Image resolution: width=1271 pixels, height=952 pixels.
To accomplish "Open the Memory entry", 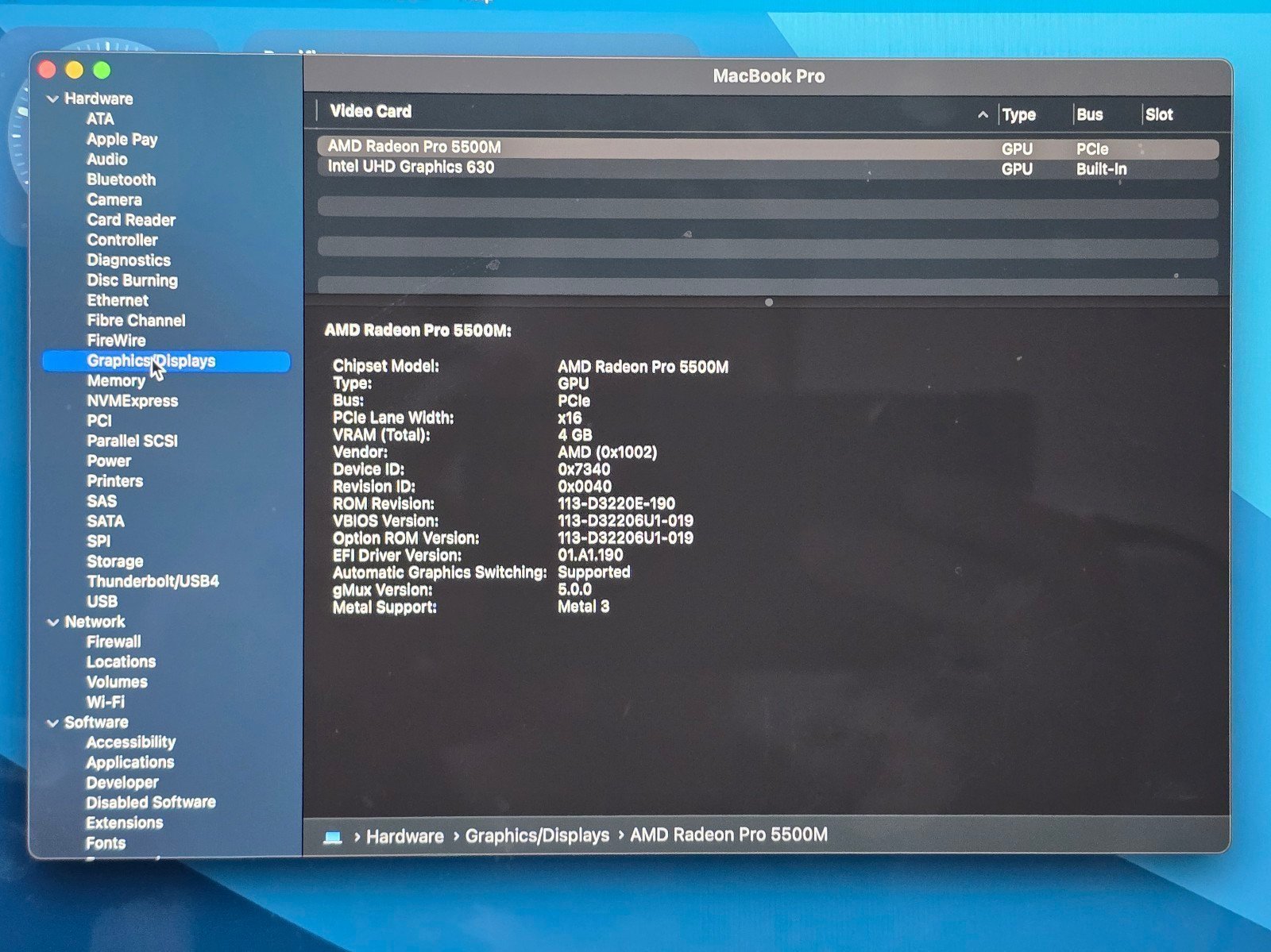I will point(116,381).
